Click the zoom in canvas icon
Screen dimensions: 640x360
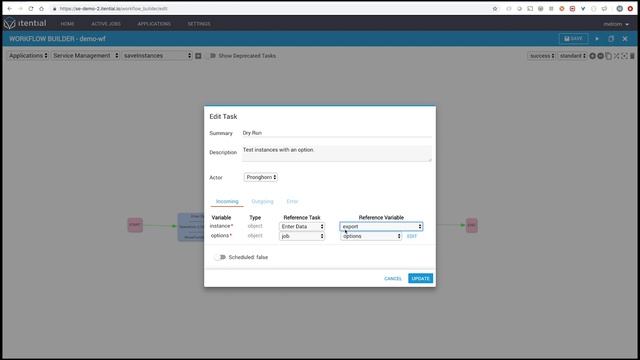click(592, 56)
